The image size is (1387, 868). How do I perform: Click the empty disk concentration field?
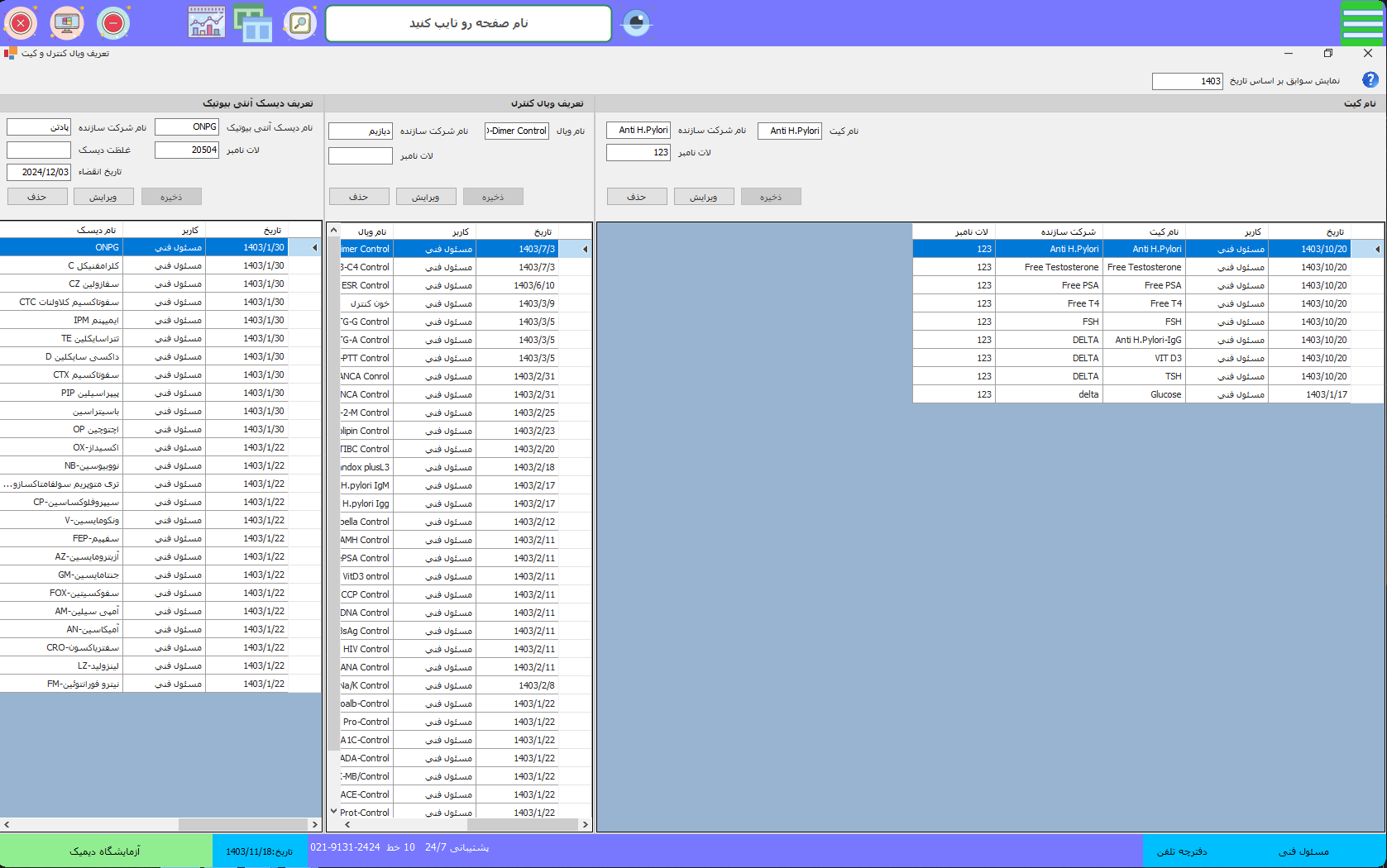pos(39,150)
